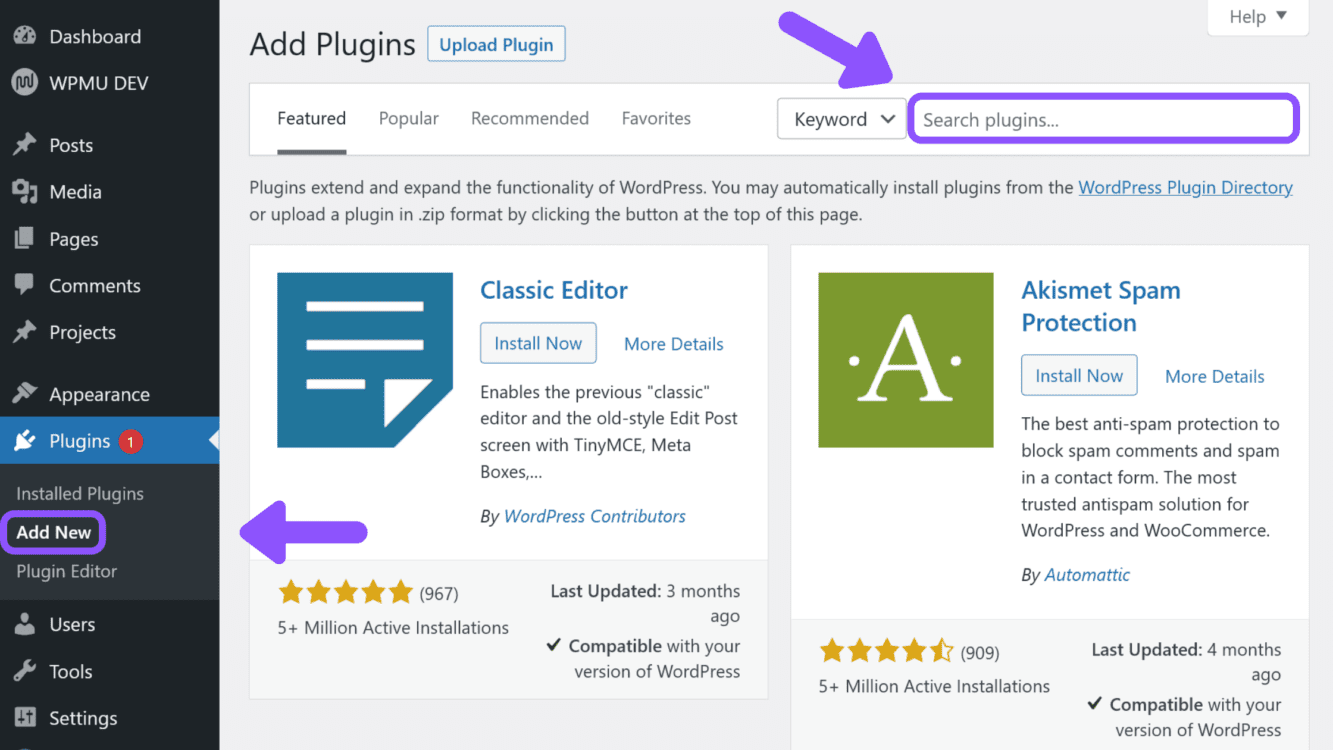Image resolution: width=1333 pixels, height=750 pixels.
Task: Open the Settings sliders icon
Action: pos(25,718)
